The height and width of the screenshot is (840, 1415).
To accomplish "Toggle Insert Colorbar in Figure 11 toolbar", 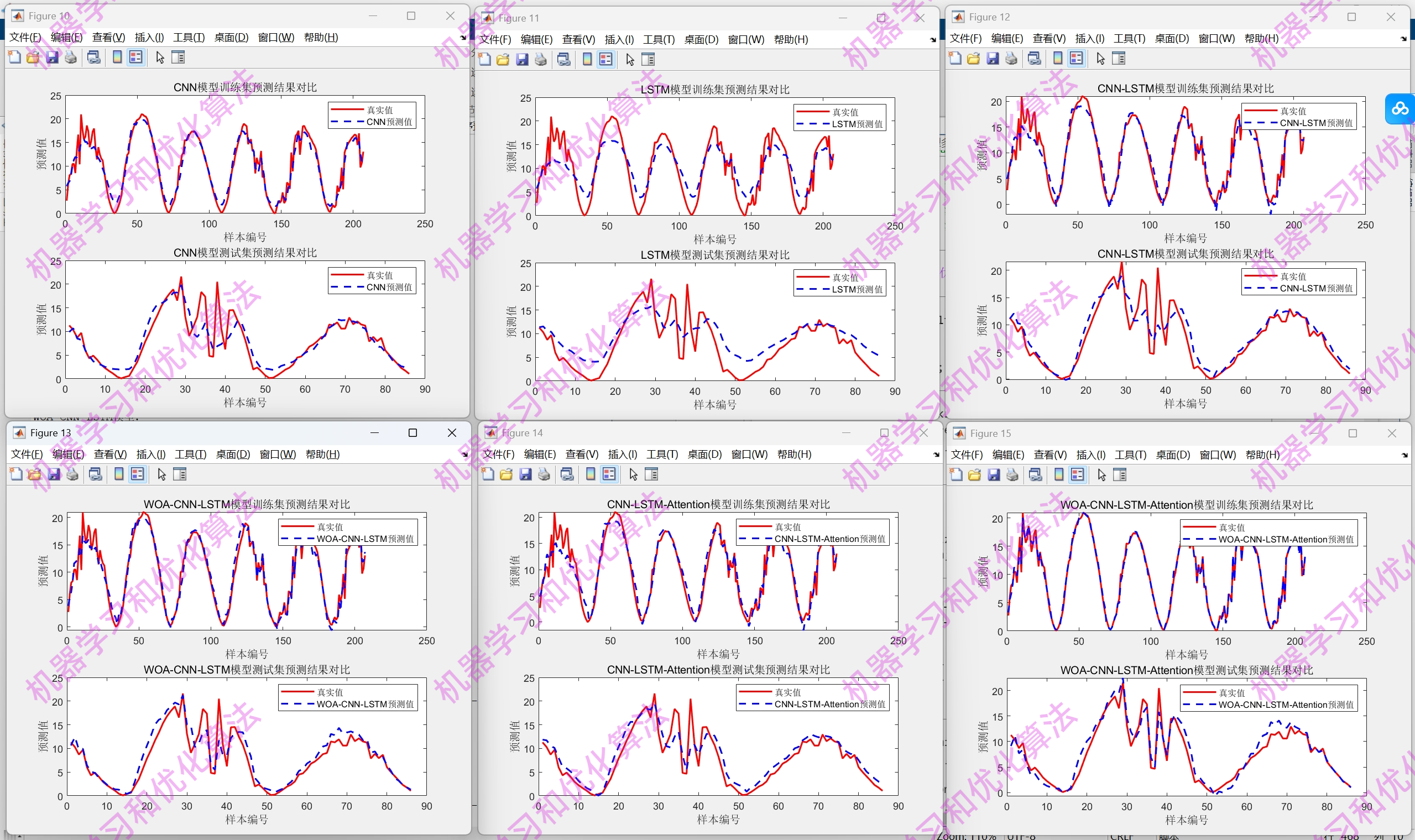I will (587, 59).
